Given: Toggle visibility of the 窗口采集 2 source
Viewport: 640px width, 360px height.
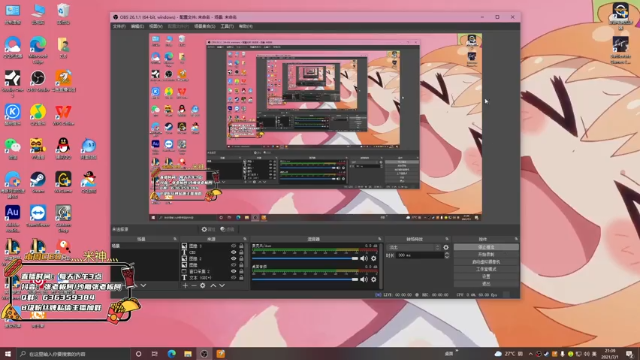Looking at the screenshot, I should [233, 271].
